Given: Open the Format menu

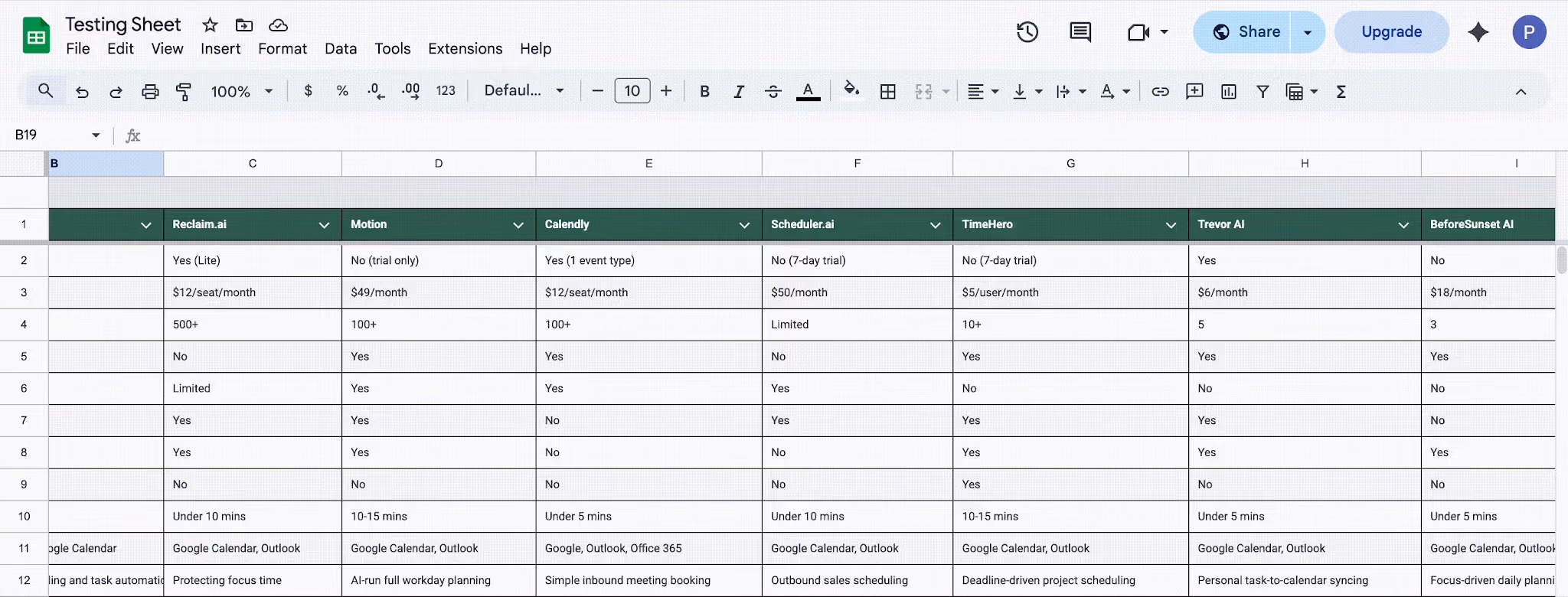Looking at the screenshot, I should (x=283, y=48).
